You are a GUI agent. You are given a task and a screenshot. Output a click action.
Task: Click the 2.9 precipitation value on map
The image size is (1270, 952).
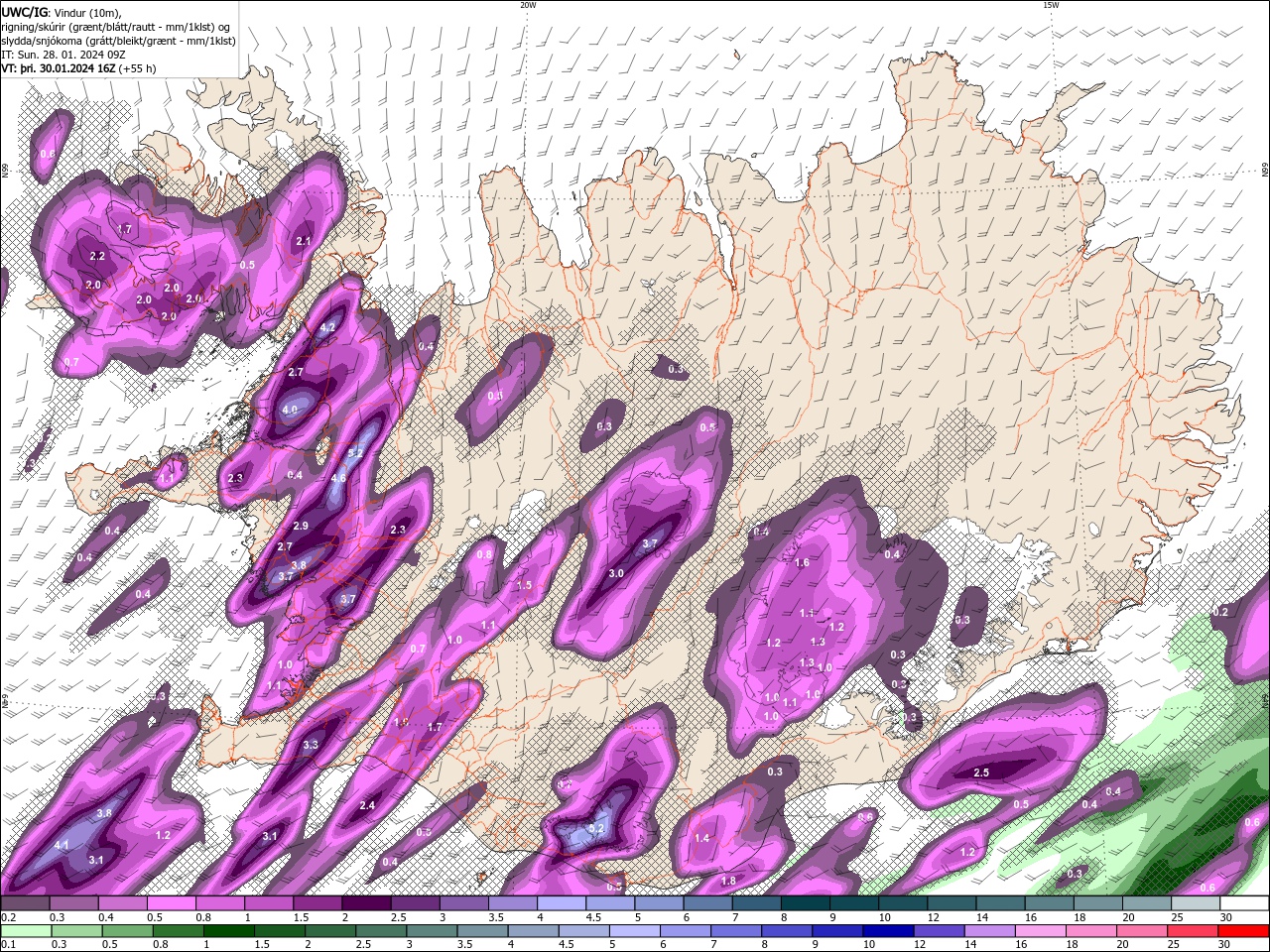pyautogui.click(x=302, y=526)
